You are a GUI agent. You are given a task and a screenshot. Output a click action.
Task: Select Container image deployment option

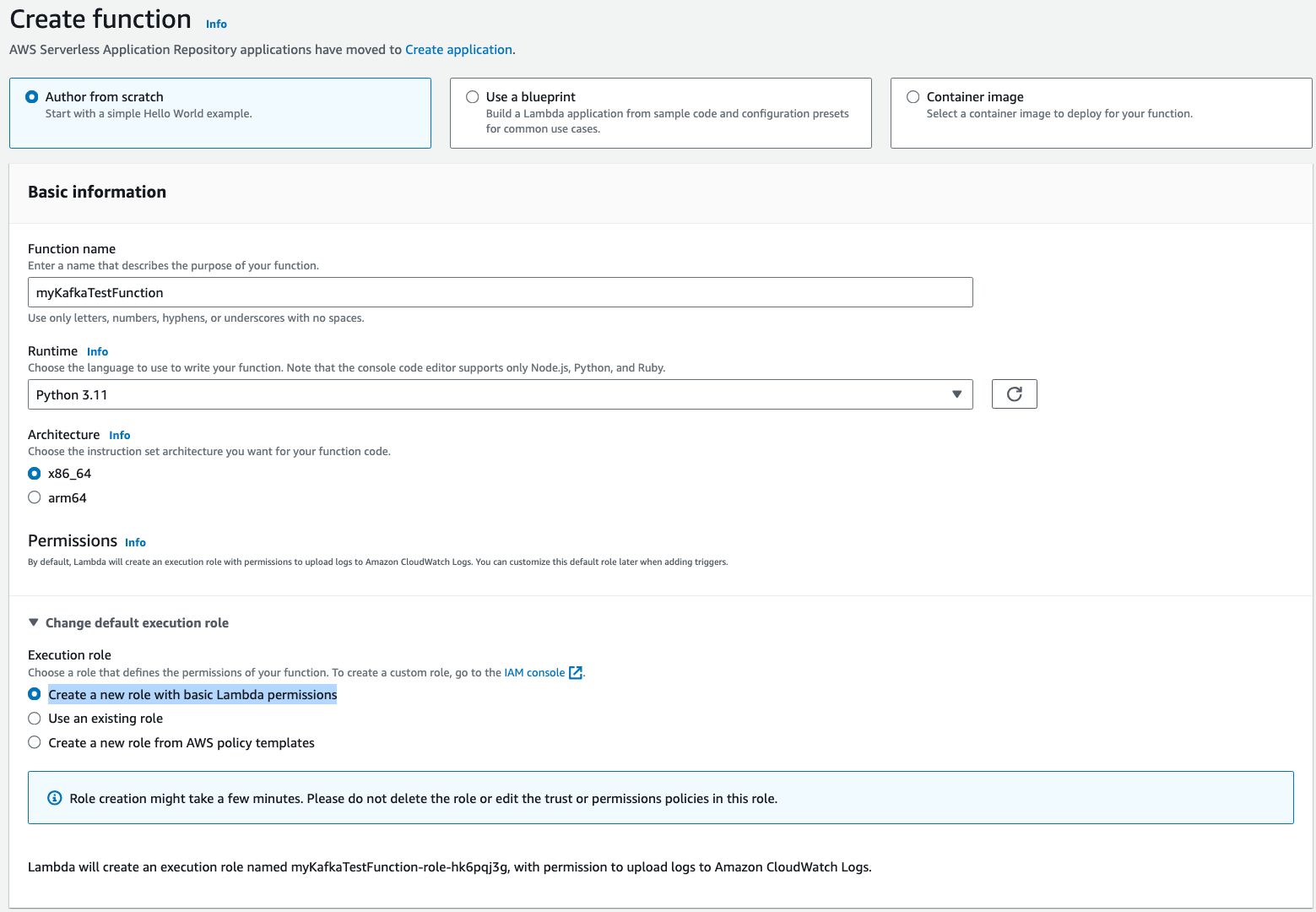pos(913,96)
